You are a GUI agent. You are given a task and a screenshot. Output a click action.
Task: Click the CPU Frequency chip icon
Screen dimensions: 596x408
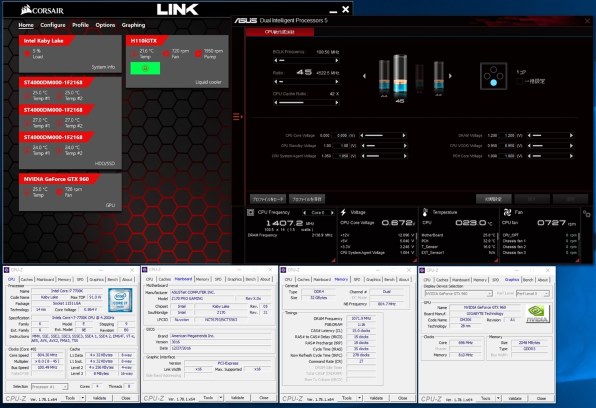[250, 212]
